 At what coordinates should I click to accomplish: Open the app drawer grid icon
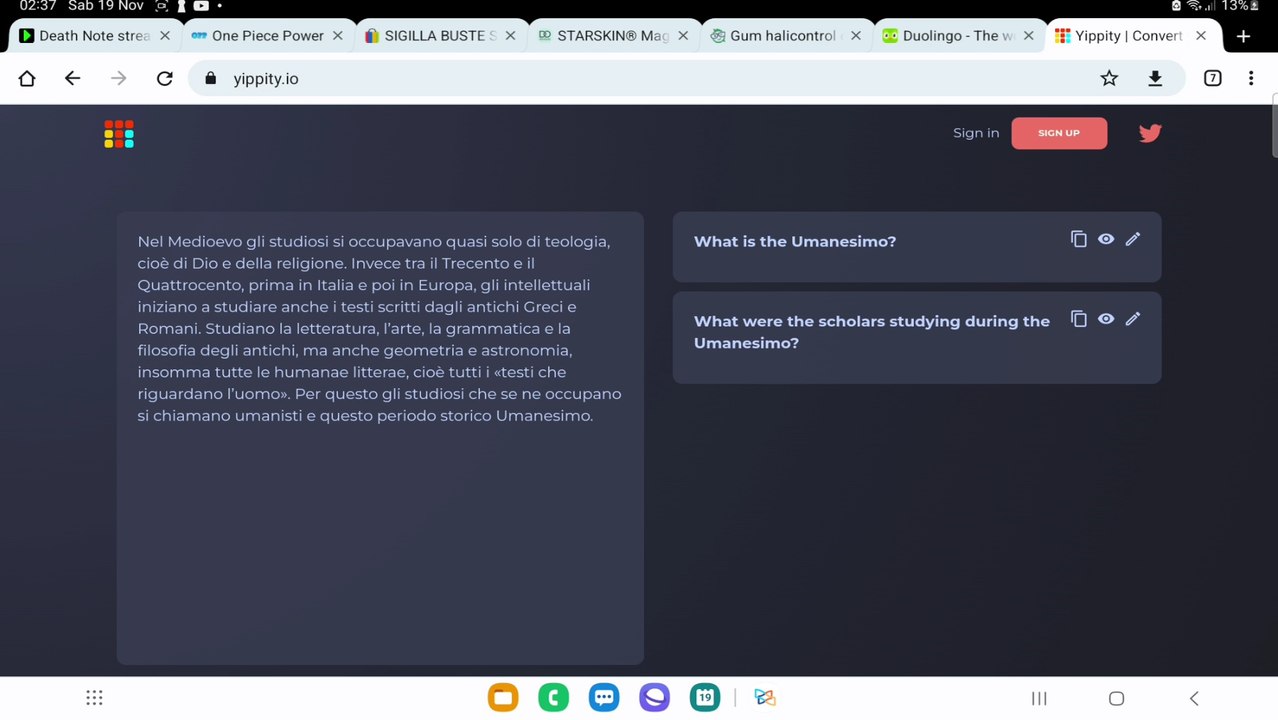click(x=94, y=698)
